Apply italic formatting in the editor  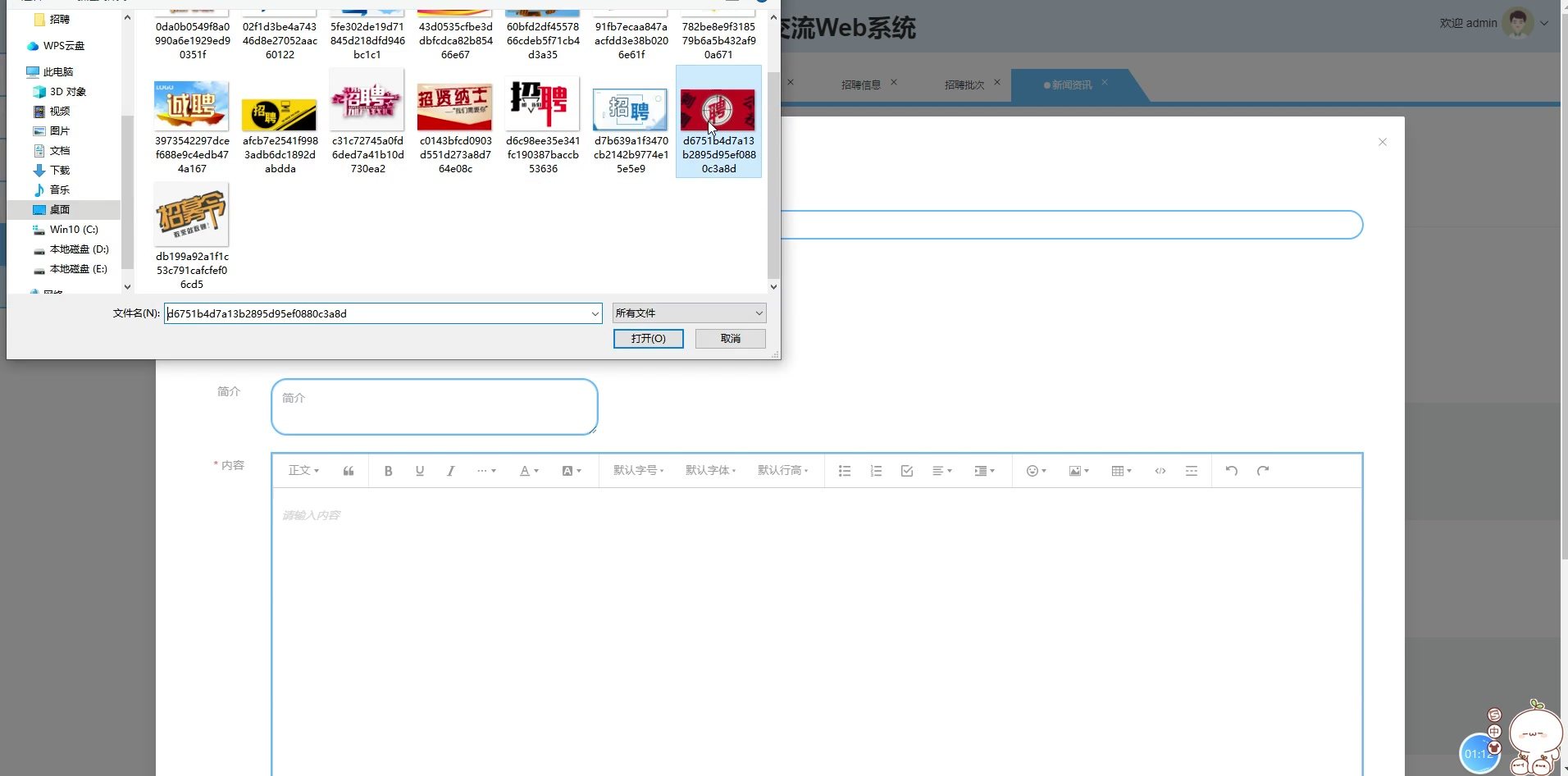pyautogui.click(x=450, y=471)
